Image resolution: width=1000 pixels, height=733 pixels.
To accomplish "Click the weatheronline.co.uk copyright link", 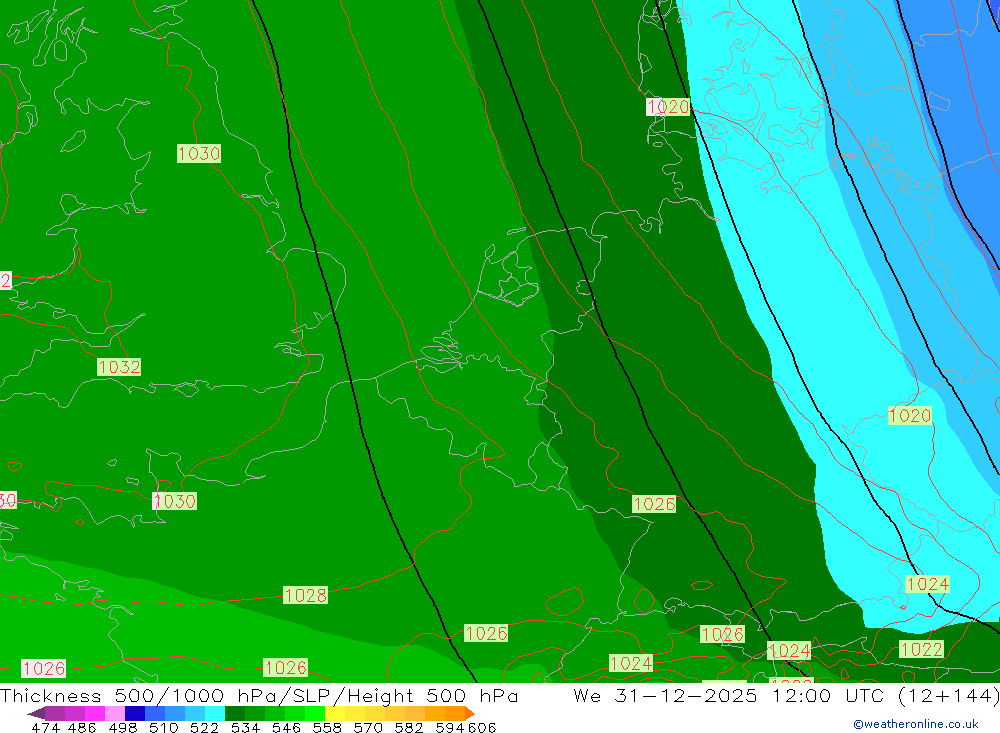I will [x=916, y=724].
